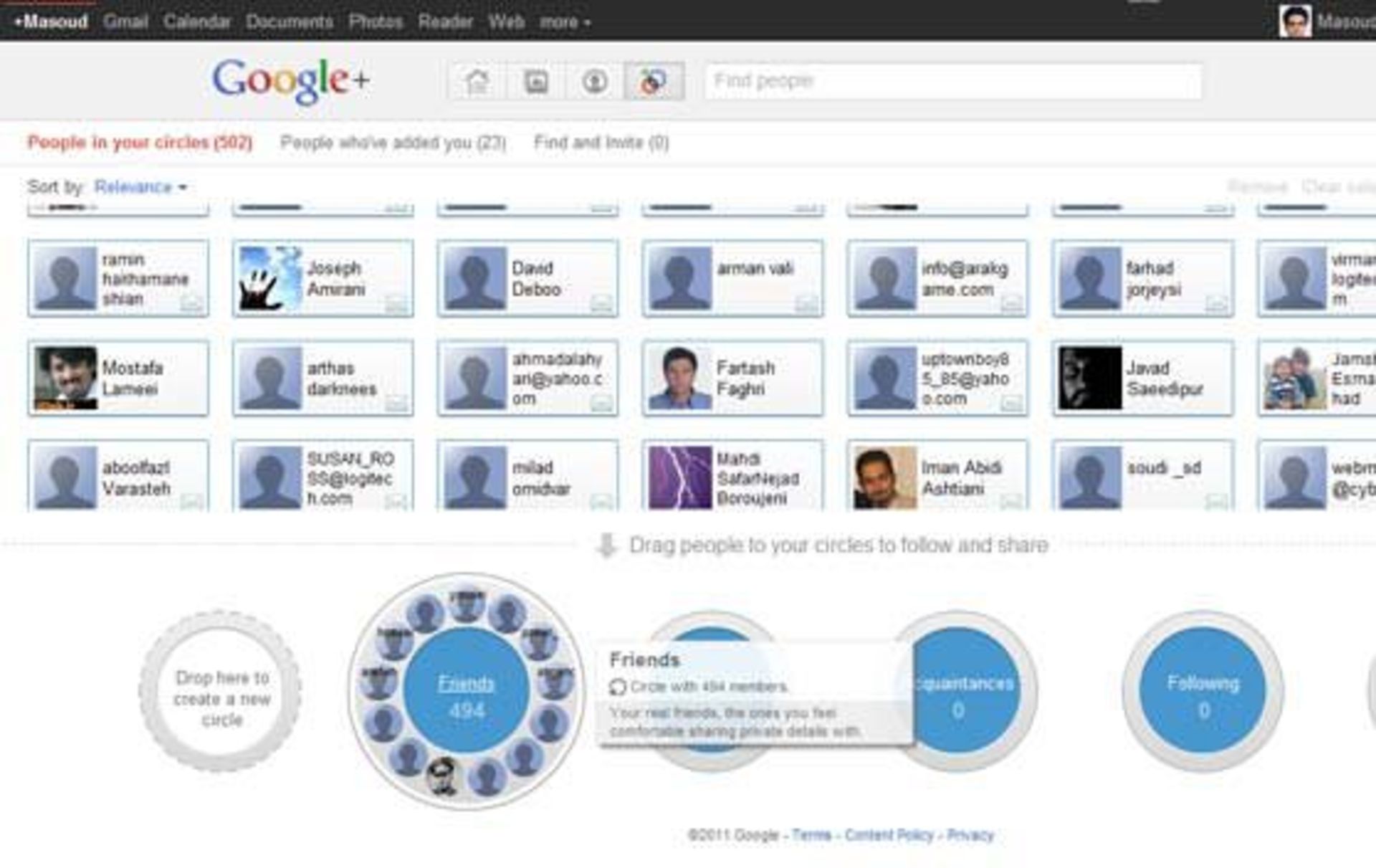This screenshot has width=1376, height=868.
Task: Open the Photos icon in toolbar
Action: click(536, 81)
